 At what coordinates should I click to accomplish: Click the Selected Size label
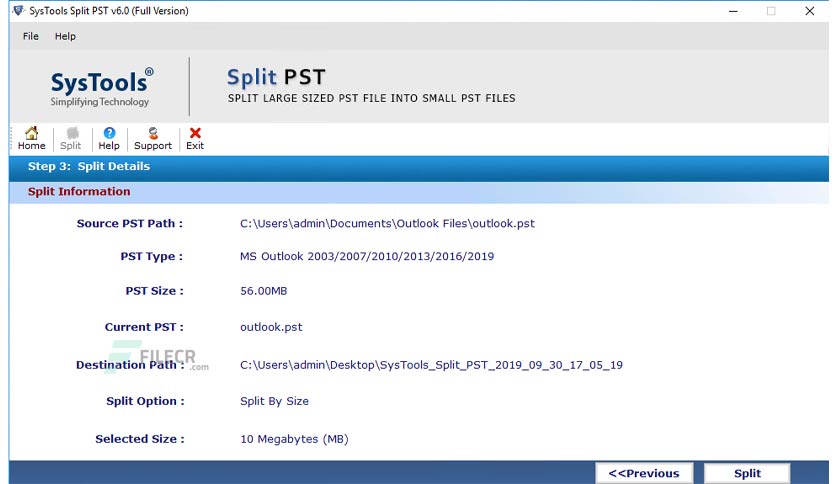[x=140, y=439]
